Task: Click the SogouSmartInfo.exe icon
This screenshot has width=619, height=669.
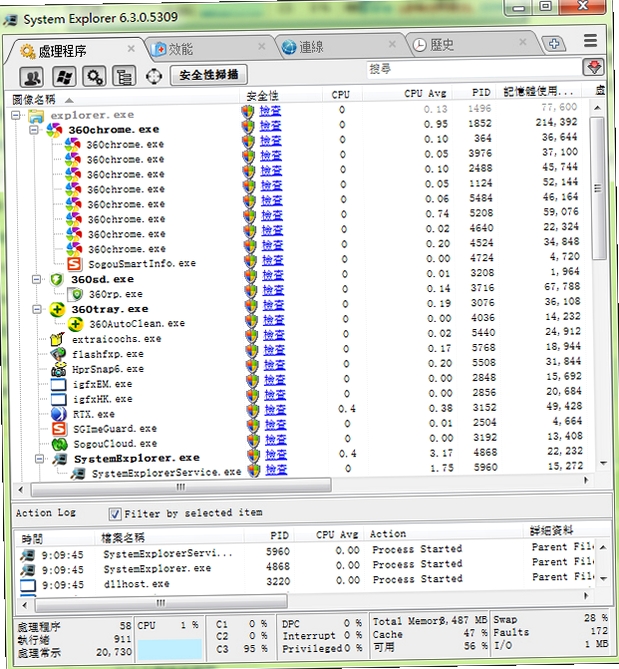Action: coord(74,264)
